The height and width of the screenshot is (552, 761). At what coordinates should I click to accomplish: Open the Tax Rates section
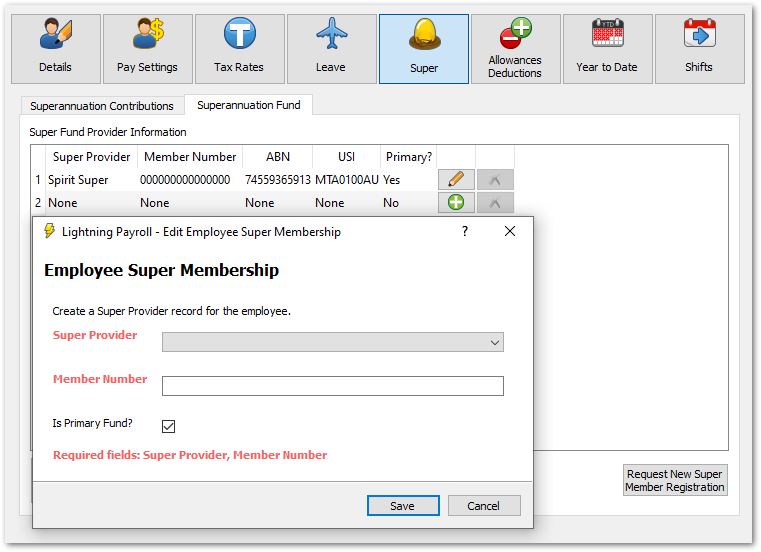pyautogui.click(x=239, y=49)
